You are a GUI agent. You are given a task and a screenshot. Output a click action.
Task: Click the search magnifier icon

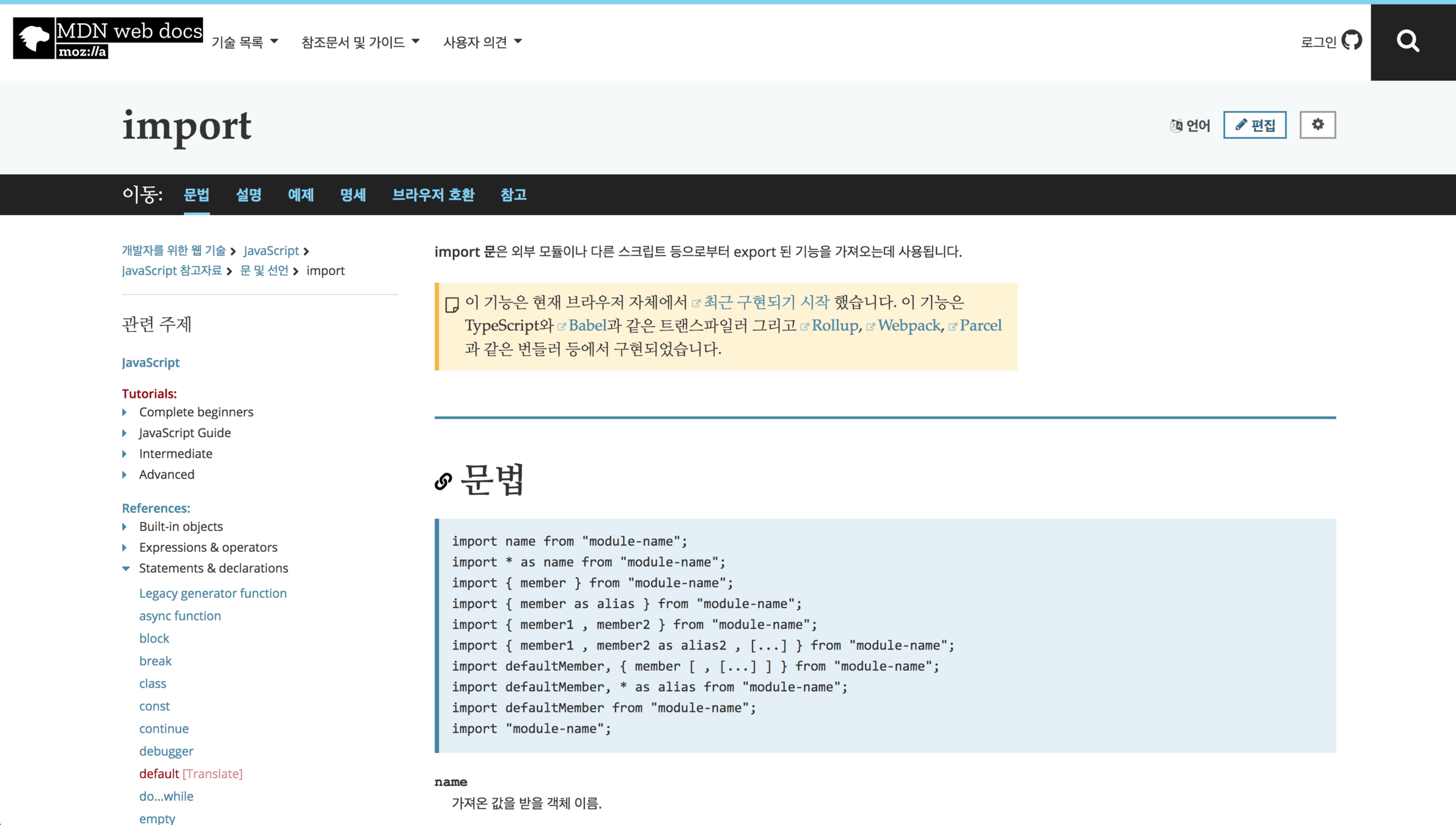(1408, 42)
